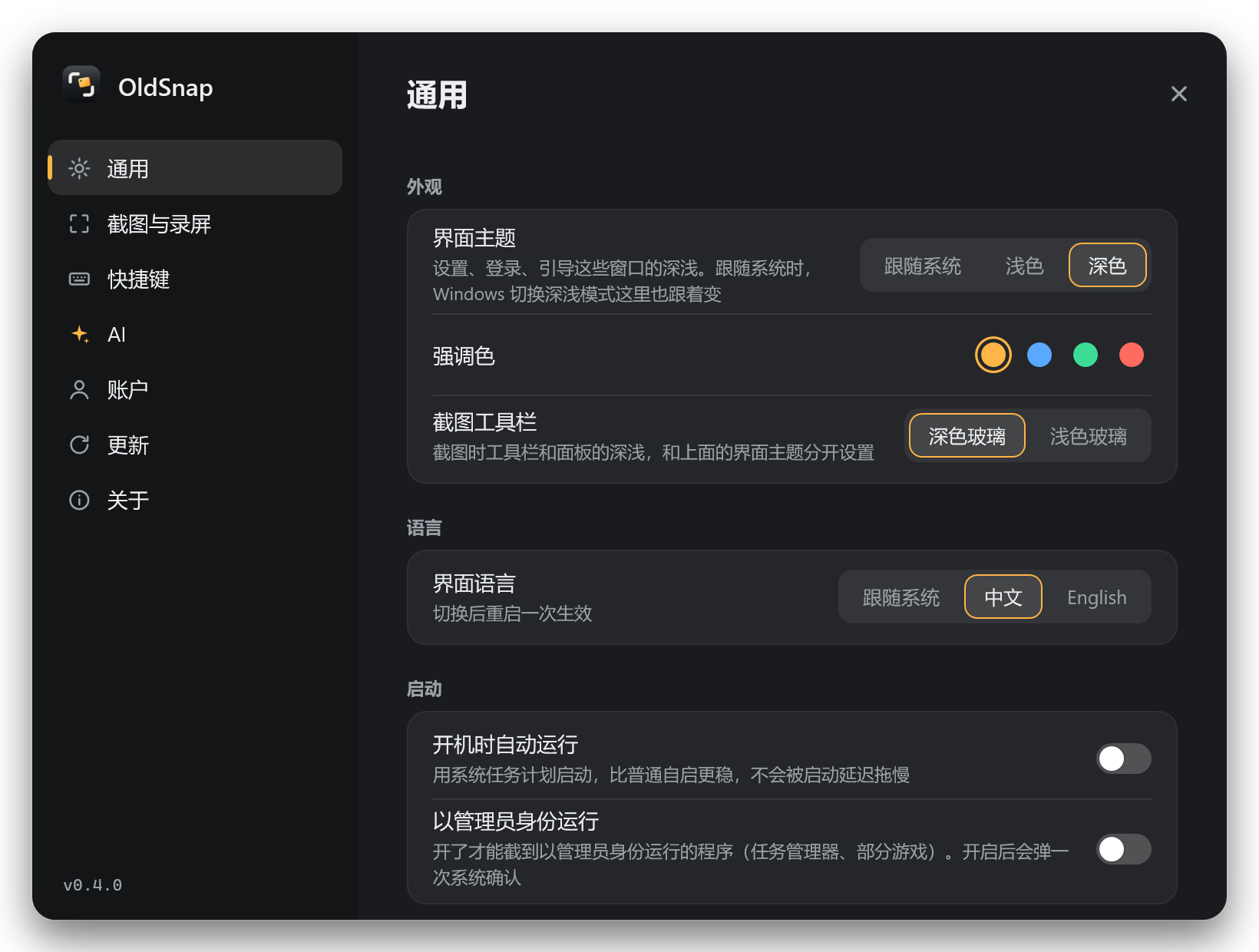
Task: Click the keyboard icon beside 快捷键
Action: pyautogui.click(x=79, y=279)
